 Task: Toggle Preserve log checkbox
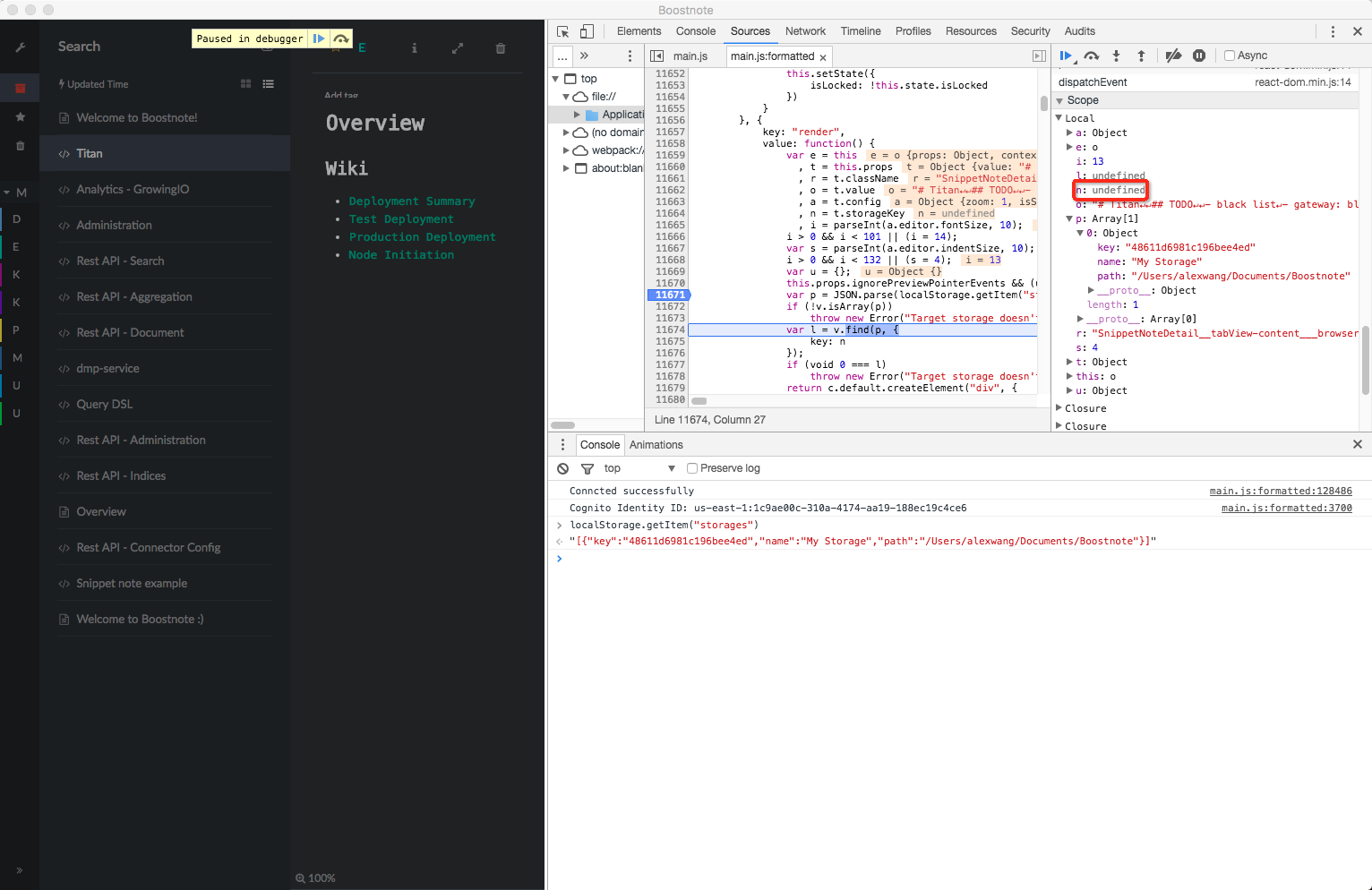pyautogui.click(x=692, y=468)
